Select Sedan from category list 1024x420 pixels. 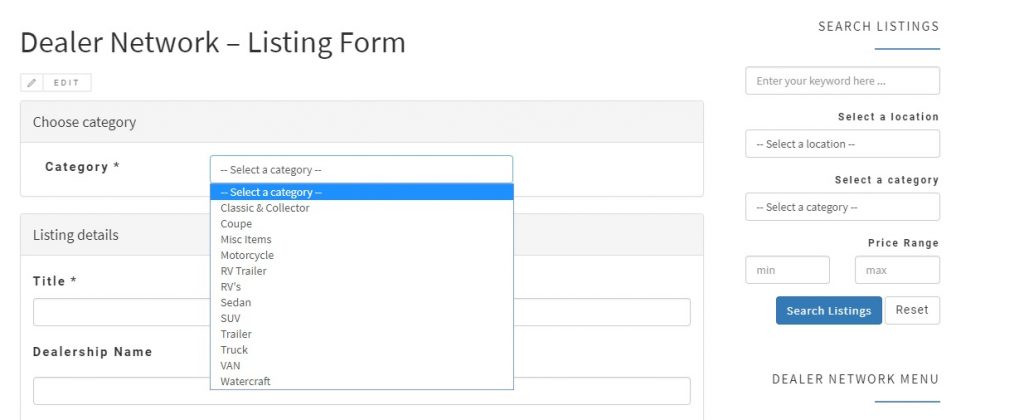tap(236, 302)
